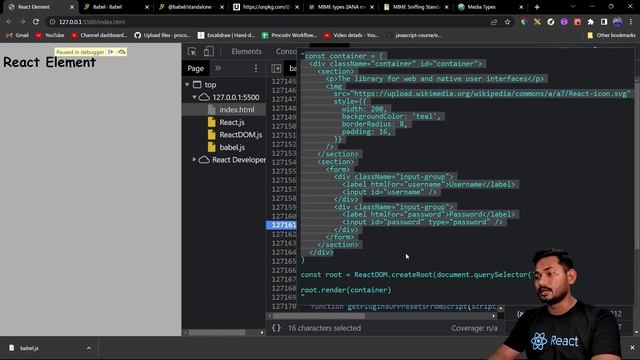Click the address bar URL field
Viewport: 640px width, 360px height.
(269, 22)
